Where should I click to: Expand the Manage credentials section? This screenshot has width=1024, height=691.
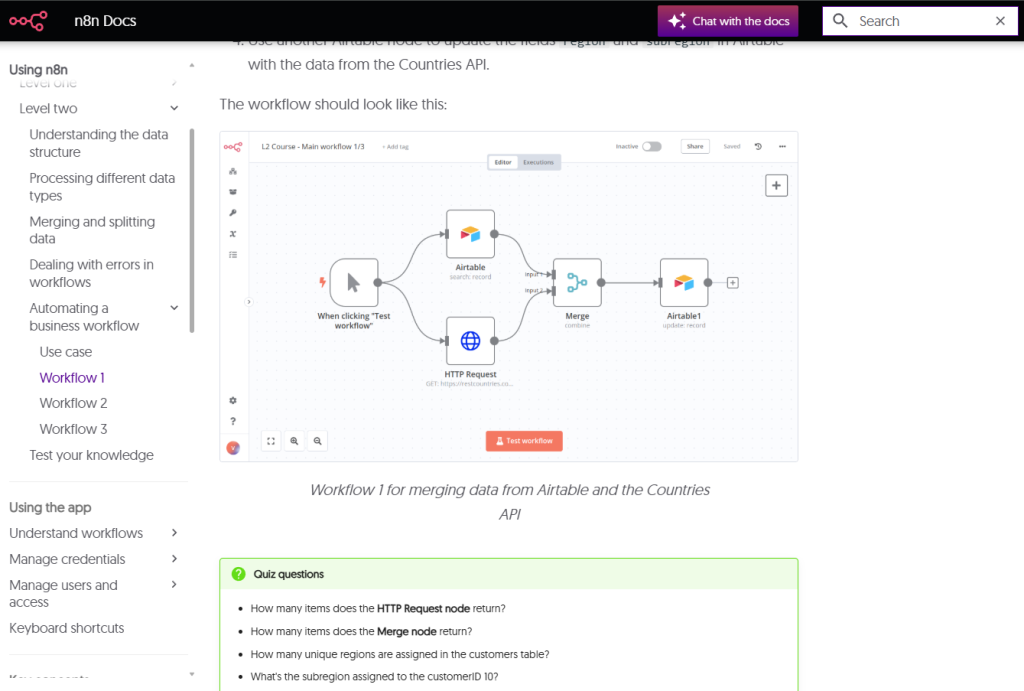pos(174,559)
